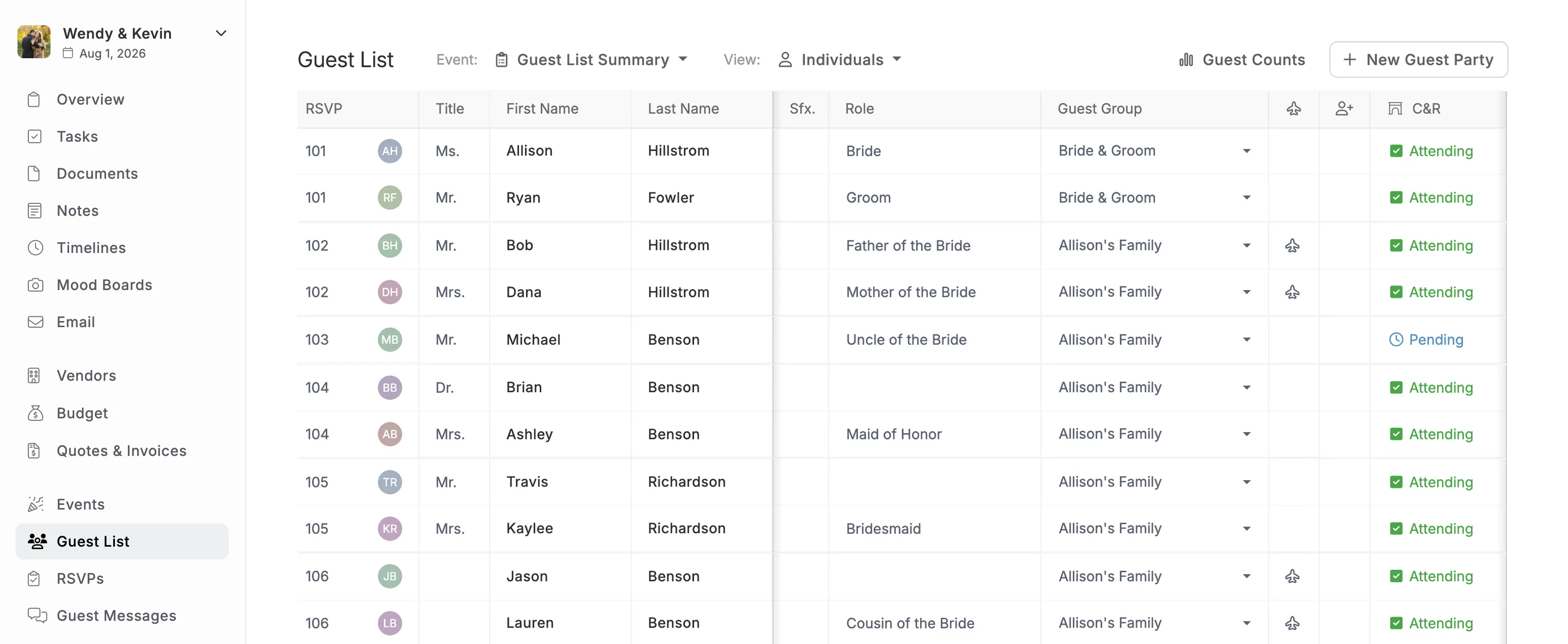Click the New Guest Party button
The width and height of the screenshot is (1568, 644).
click(x=1418, y=60)
